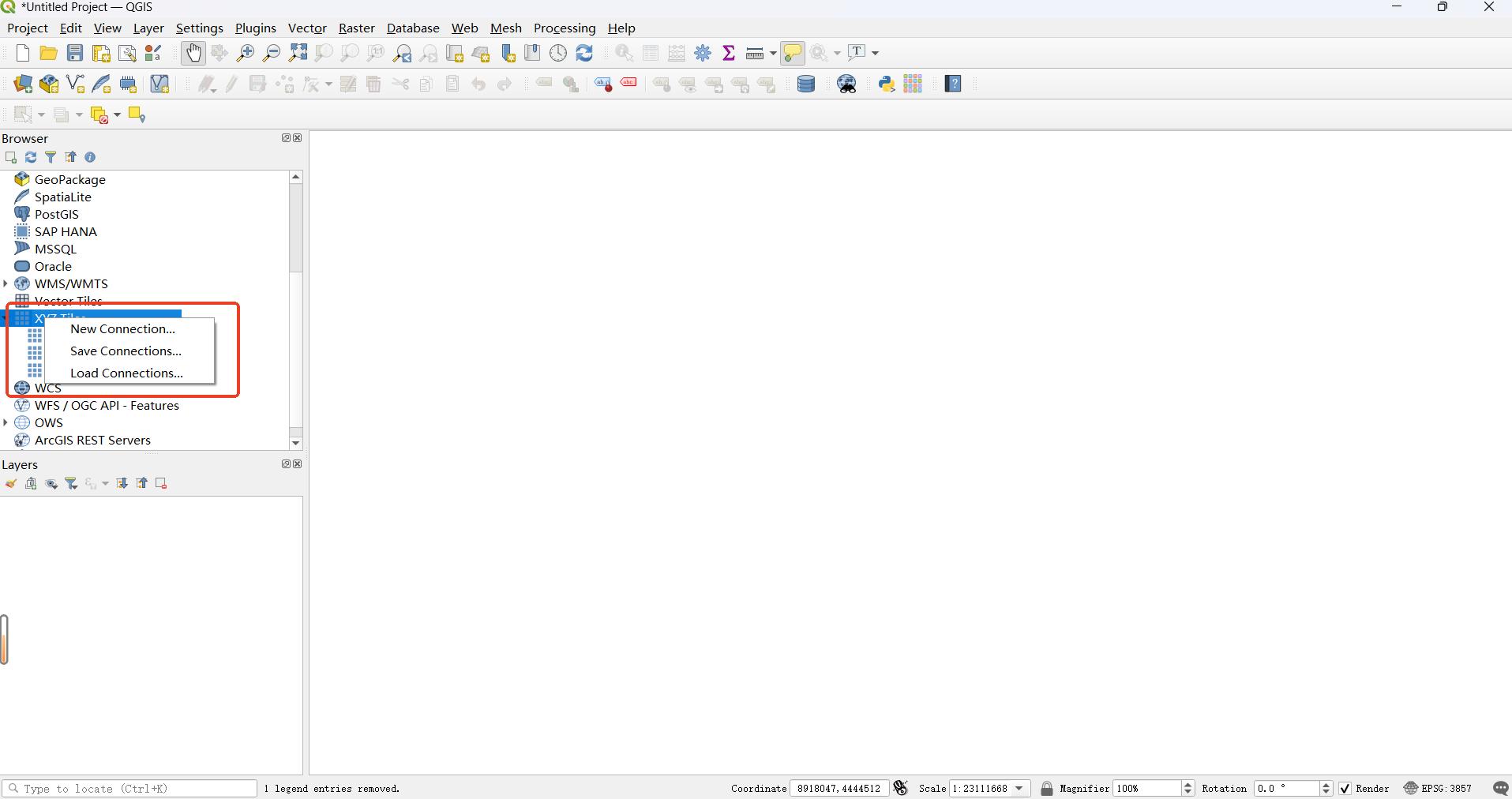This screenshot has width=1512, height=799.
Task: Select the GeoPackage browser item
Action: [x=69, y=179]
